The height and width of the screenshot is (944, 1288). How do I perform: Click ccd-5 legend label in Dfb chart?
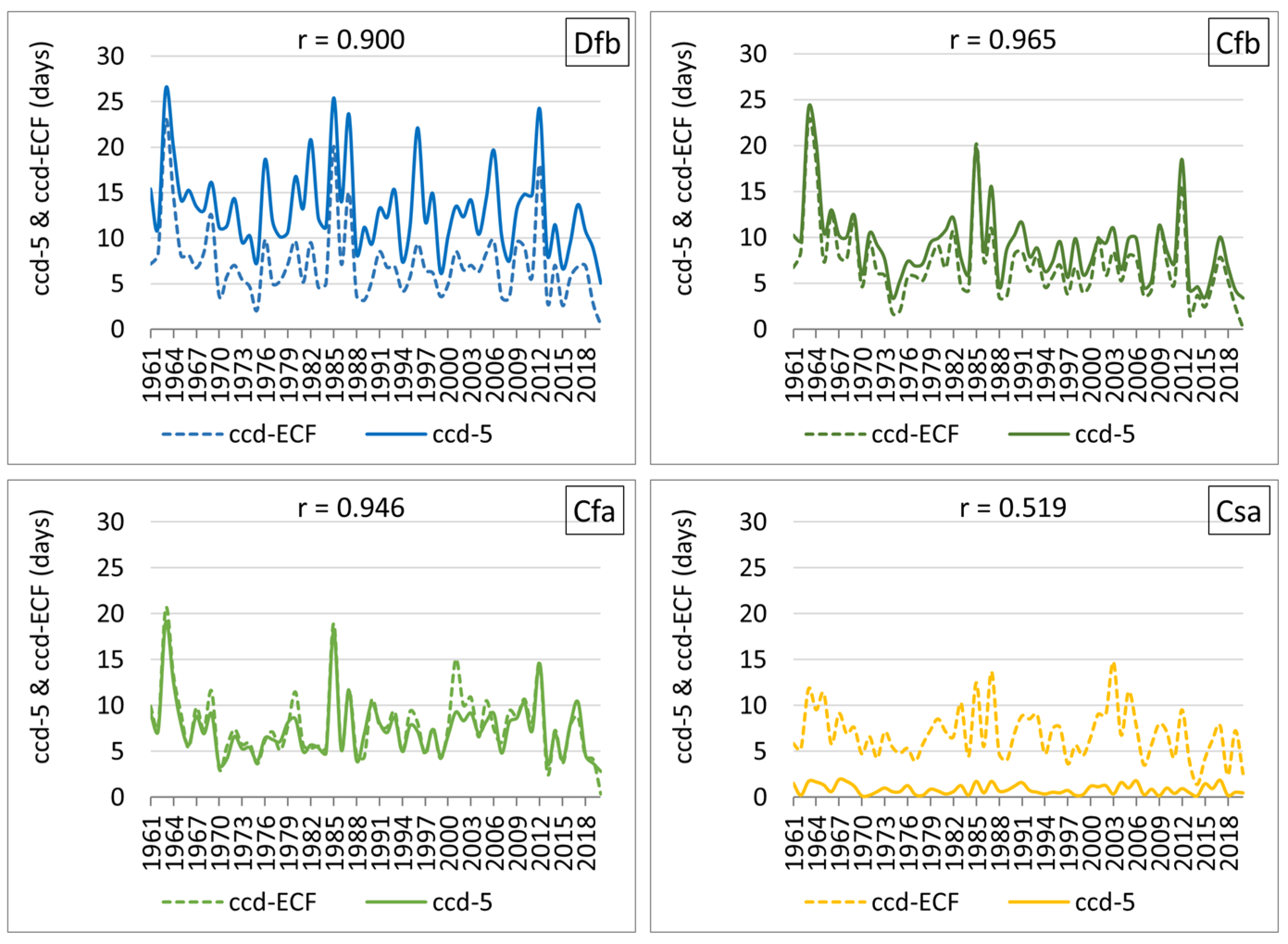[463, 434]
